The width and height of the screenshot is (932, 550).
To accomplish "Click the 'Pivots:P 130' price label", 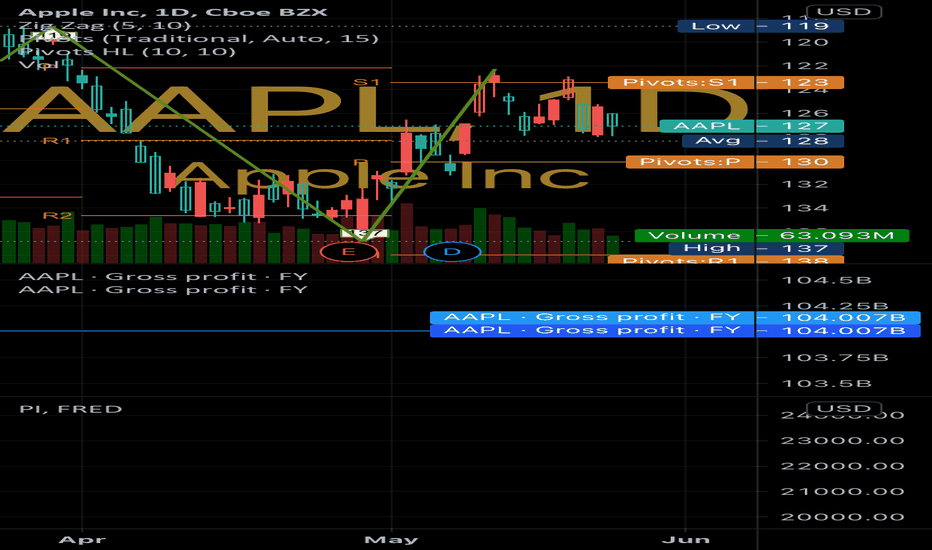I will click(735, 162).
